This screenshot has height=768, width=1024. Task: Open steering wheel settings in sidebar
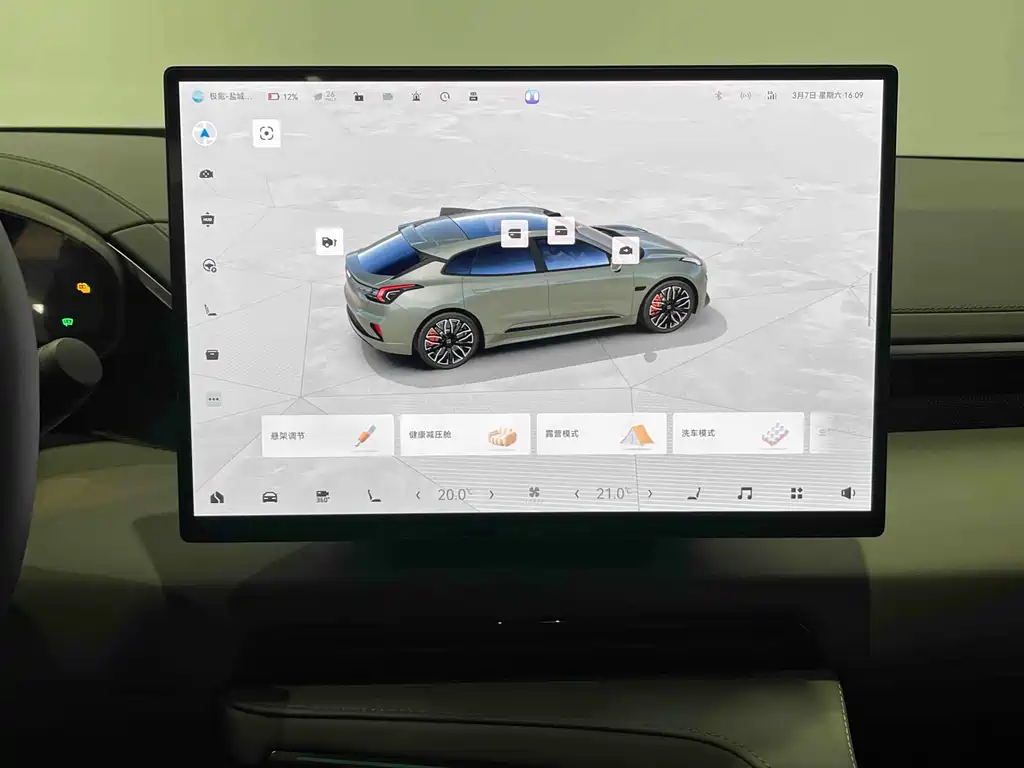210,266
